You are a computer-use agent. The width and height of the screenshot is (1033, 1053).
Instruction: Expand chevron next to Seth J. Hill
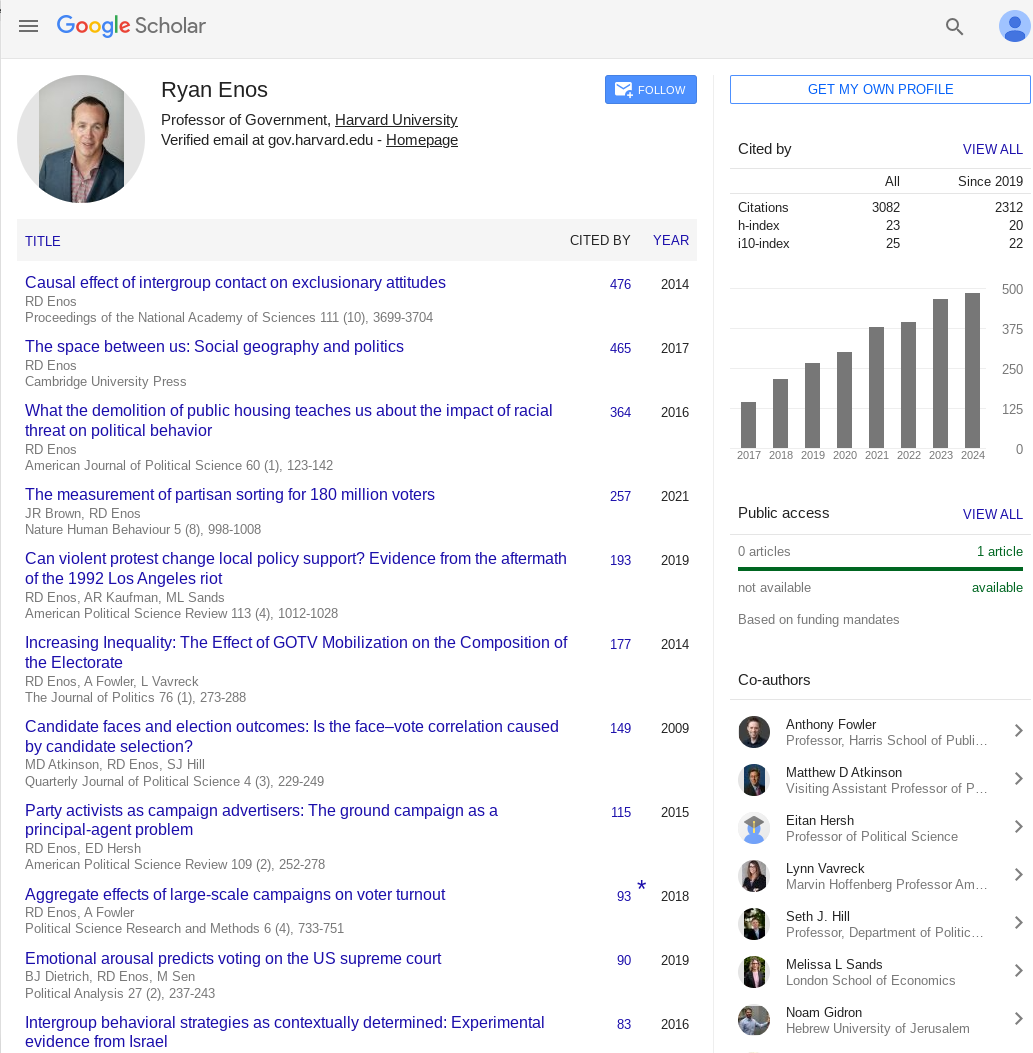1018,923
